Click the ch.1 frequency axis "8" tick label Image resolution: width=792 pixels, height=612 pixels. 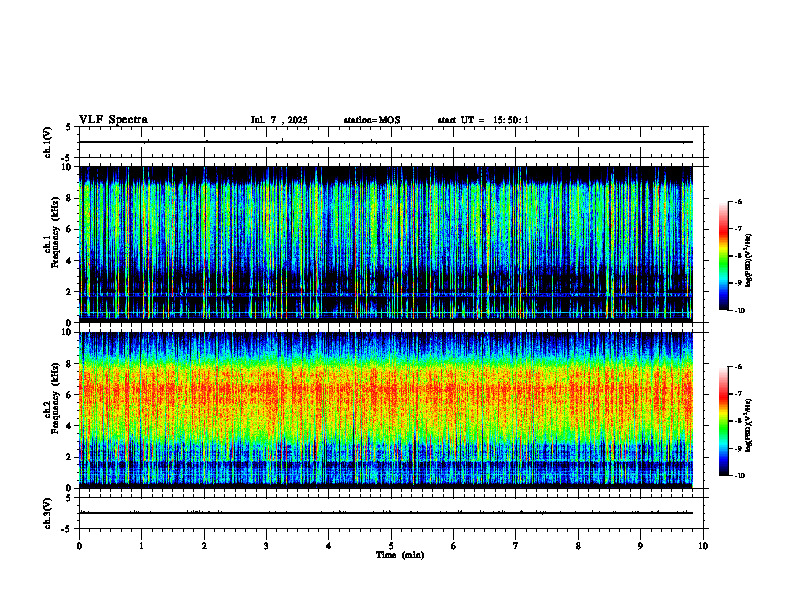[70, 198]
